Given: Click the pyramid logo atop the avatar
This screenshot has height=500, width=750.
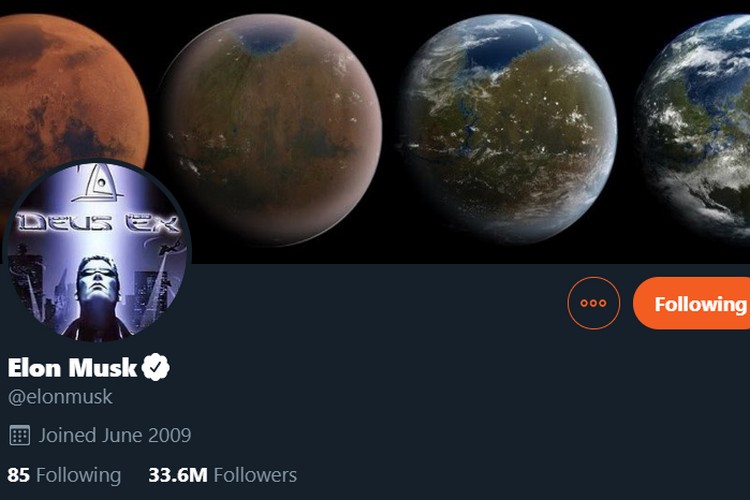Looking at the screenshot, I should pos(98,183).
